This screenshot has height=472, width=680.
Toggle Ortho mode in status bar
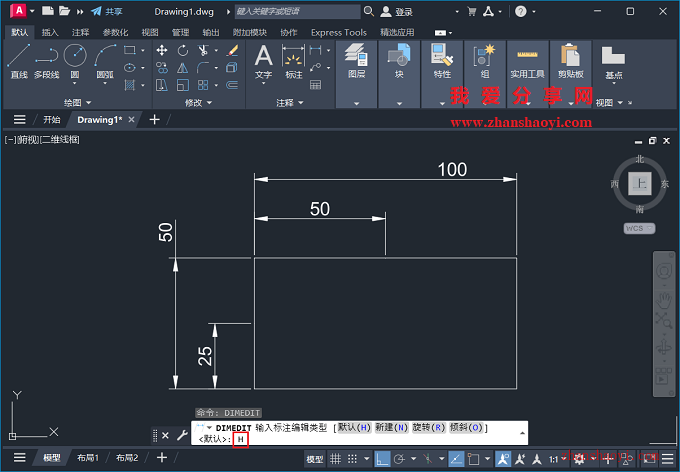pyautogui.click(x=382, y=459)
